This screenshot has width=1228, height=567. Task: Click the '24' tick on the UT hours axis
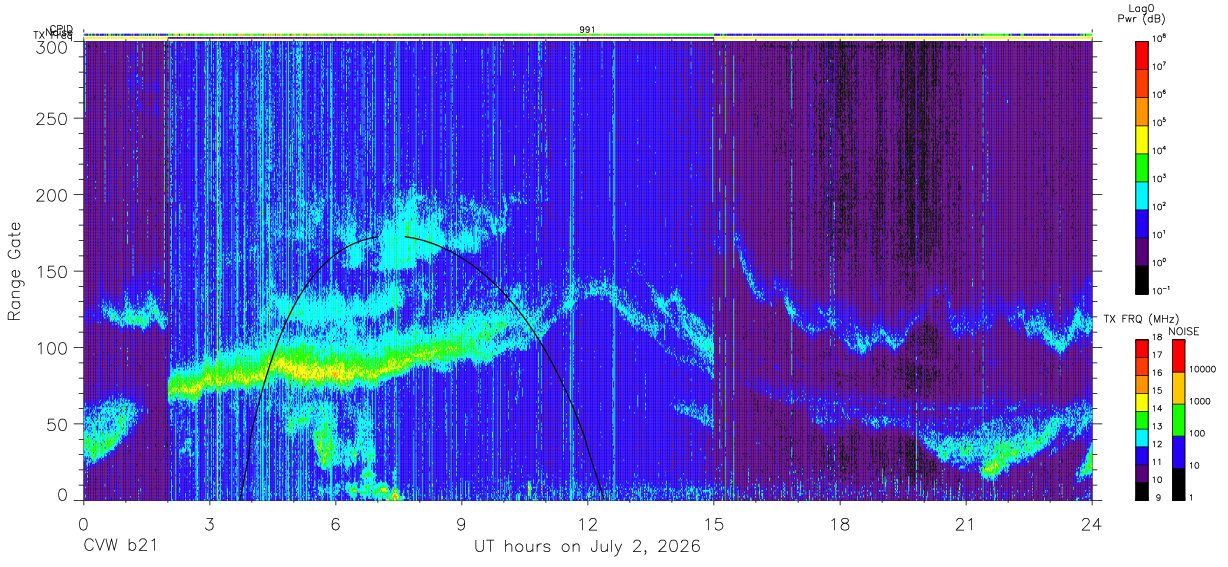1092,523
